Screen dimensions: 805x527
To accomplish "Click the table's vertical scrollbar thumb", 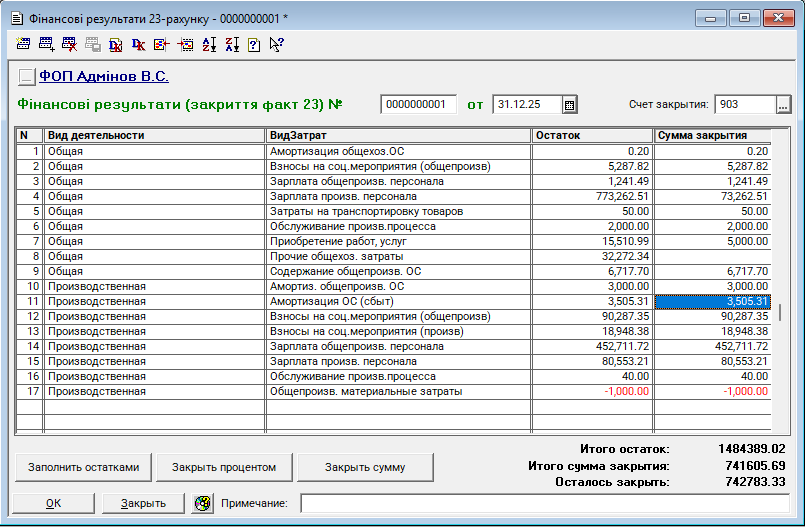I will 782,312.
